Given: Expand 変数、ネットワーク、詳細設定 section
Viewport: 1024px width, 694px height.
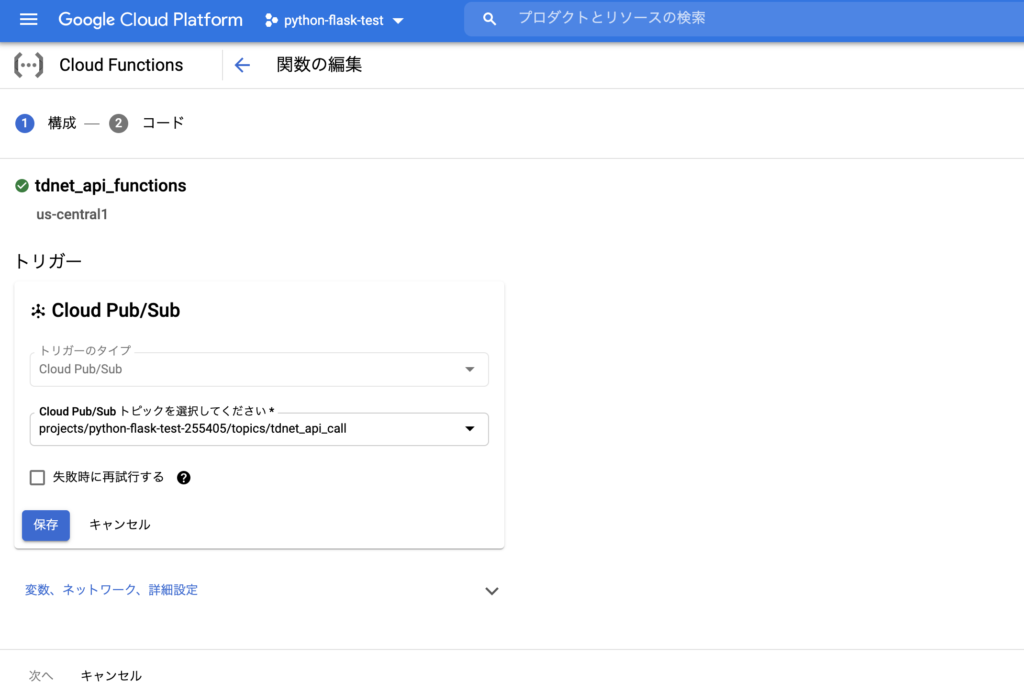Looking at the screenshot, I should pyautogui.click(x=111, y=590).
